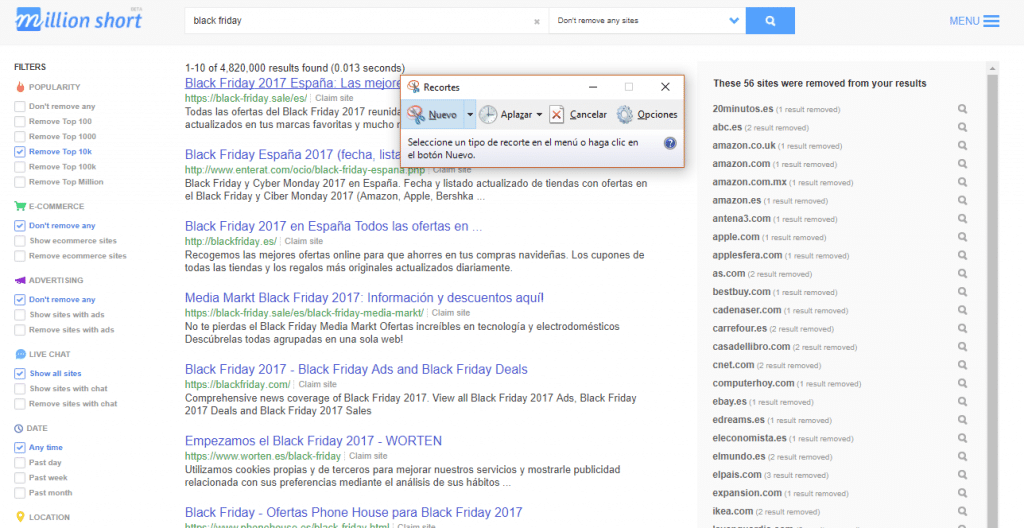Click the magnifier icon next to abc.es

(963, 127)
